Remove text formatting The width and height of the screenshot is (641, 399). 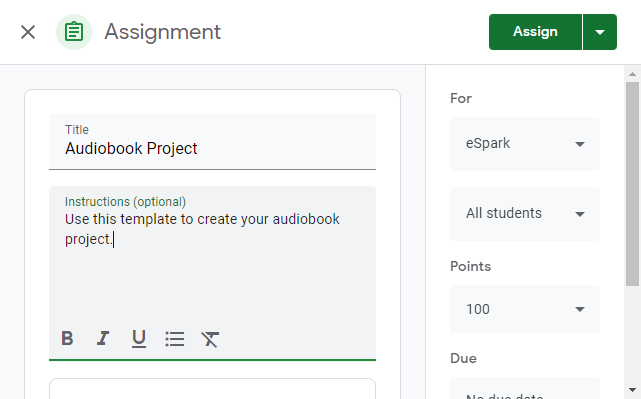click(x=210, y=339)
